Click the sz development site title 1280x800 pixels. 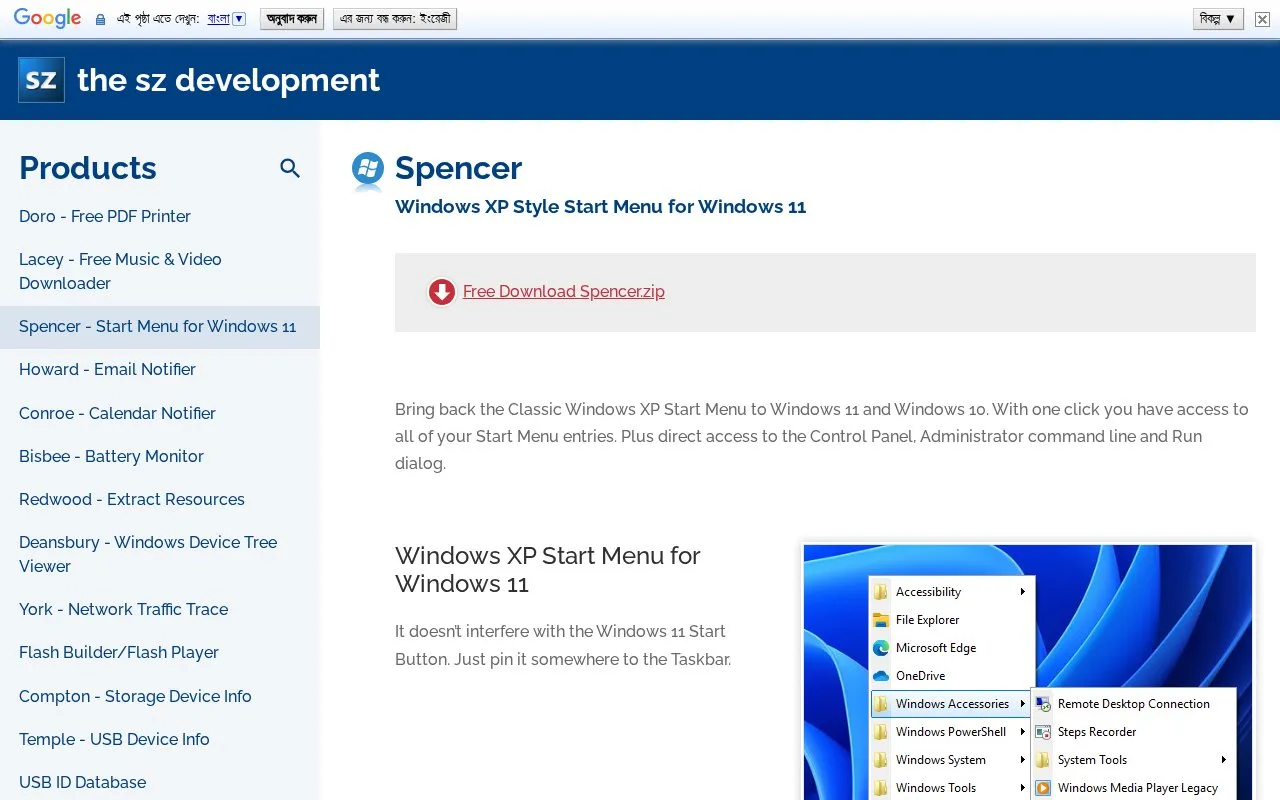(x=228, y=80)
